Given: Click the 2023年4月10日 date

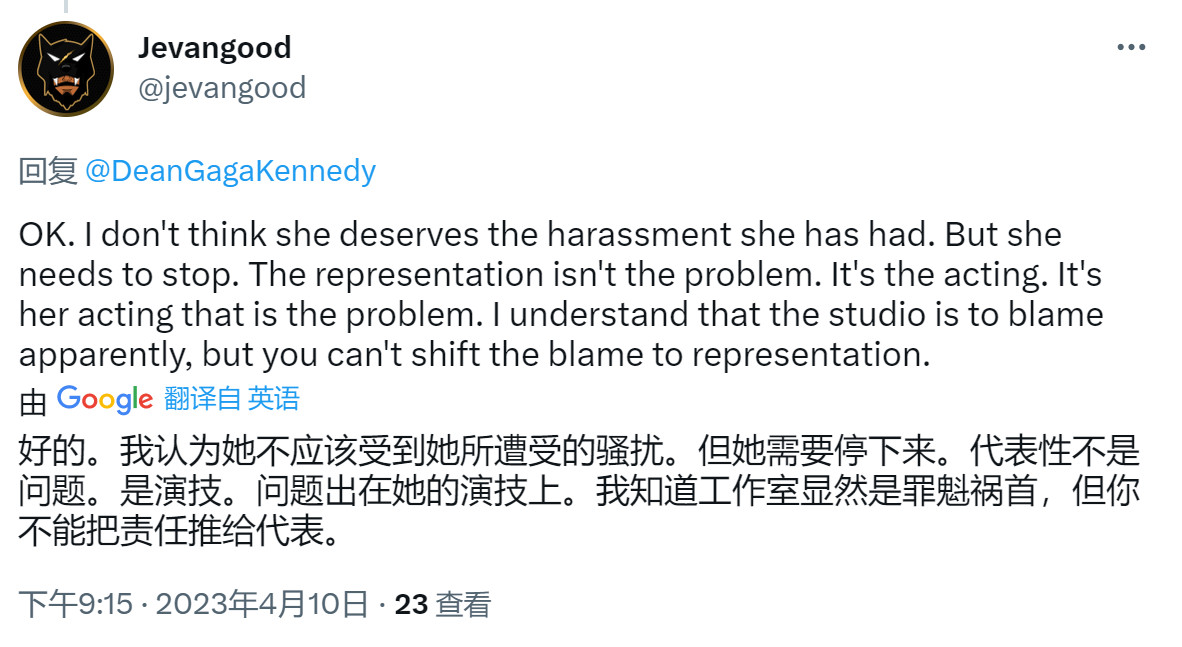Looking at the screenshot, I should pos(262,604).
